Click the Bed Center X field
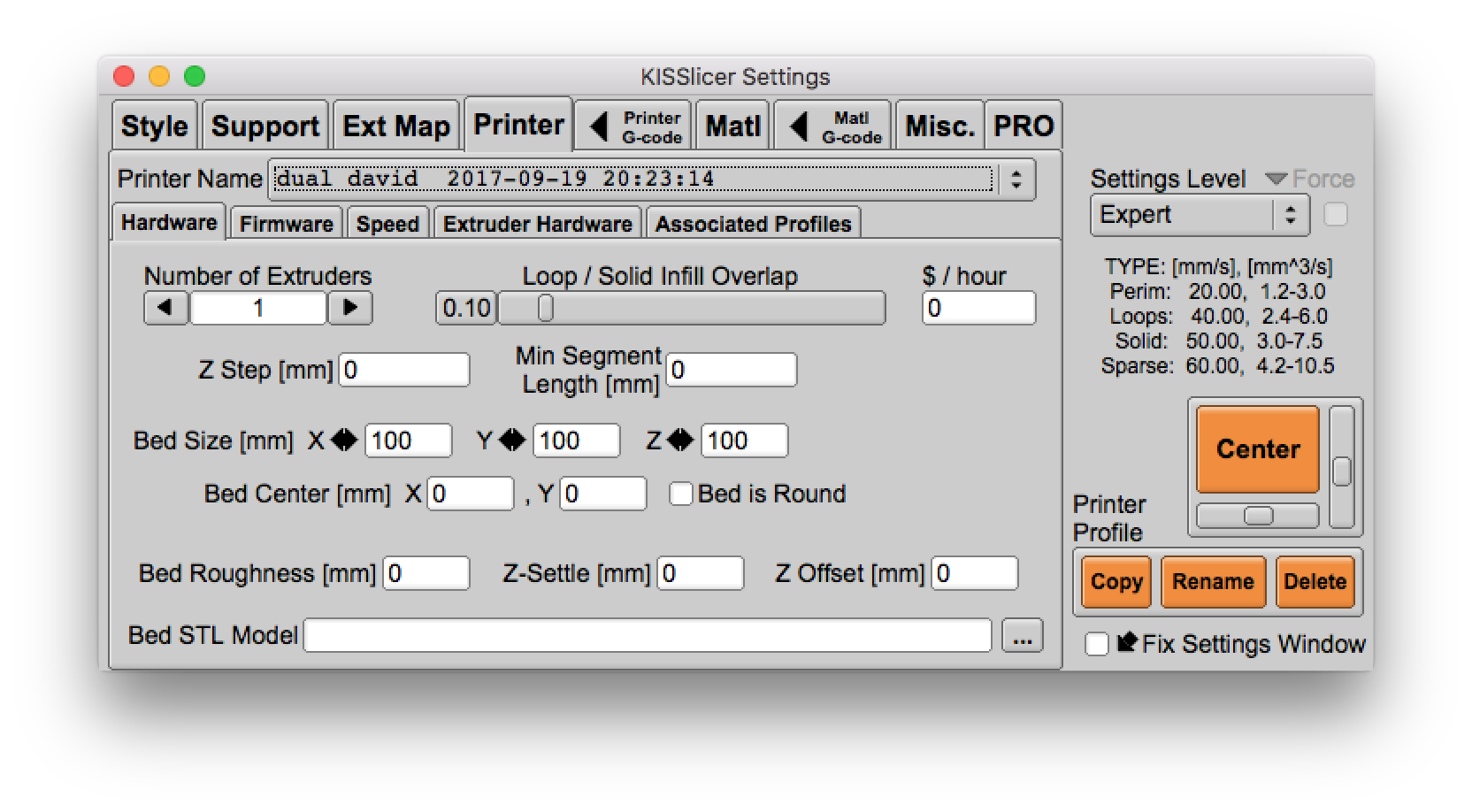The image size is (1472, 812). (x=471, y=494)
